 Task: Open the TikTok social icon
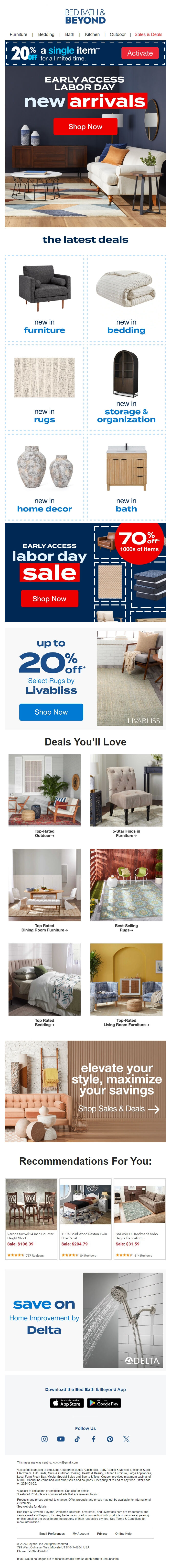(x=77, y=1439)
